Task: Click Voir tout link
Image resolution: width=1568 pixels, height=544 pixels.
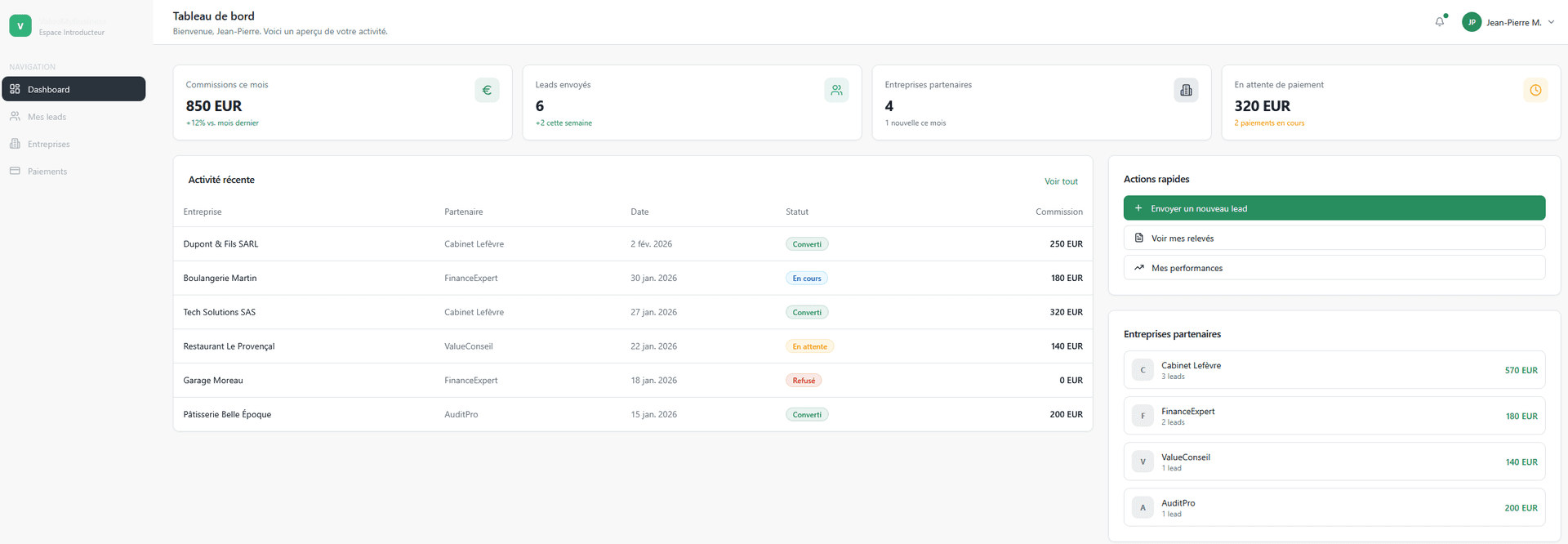Action: 1061,181
